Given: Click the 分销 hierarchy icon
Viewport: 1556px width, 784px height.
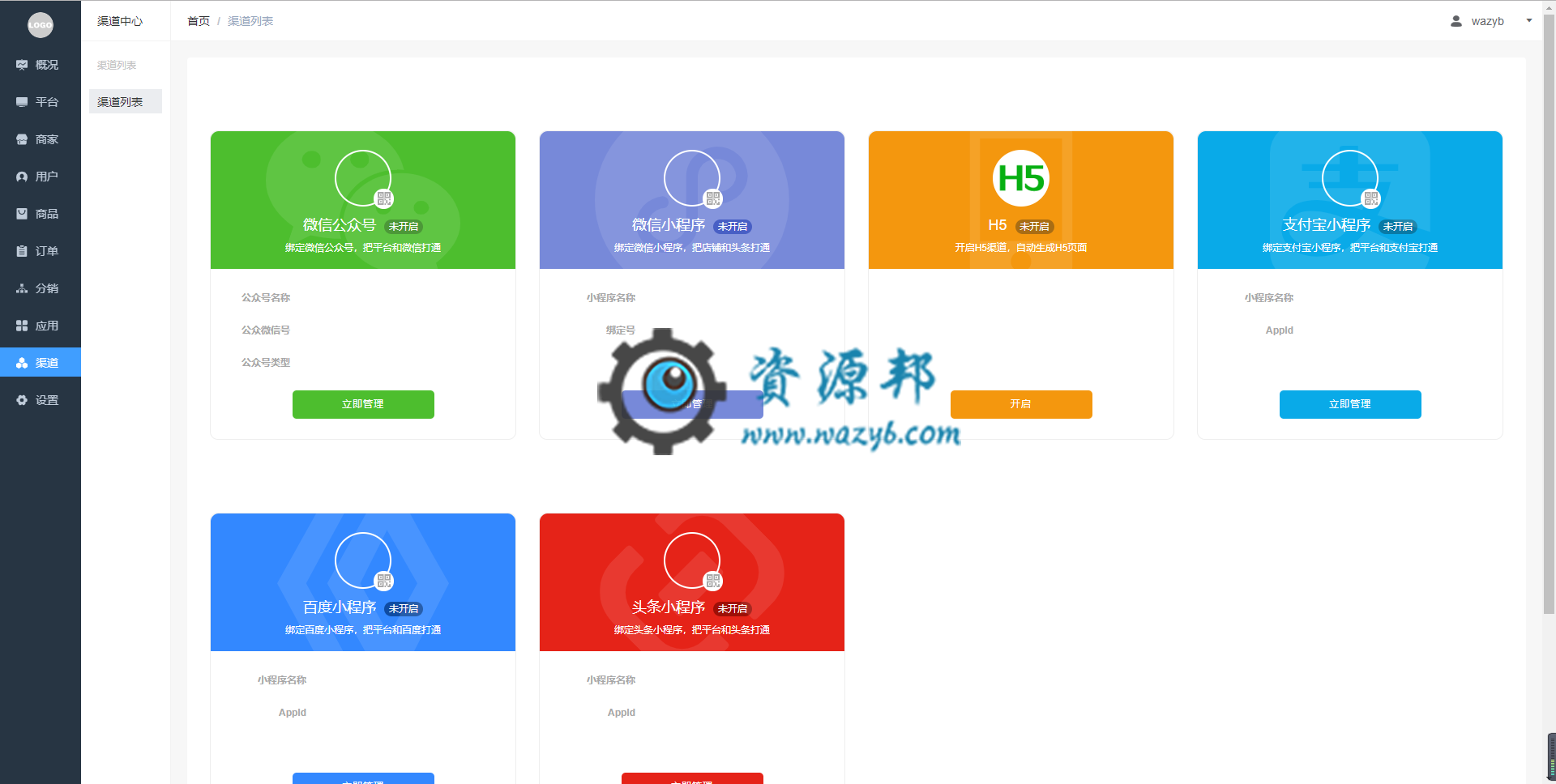Looking at the screenshot, I should click(x=22, y=288).
